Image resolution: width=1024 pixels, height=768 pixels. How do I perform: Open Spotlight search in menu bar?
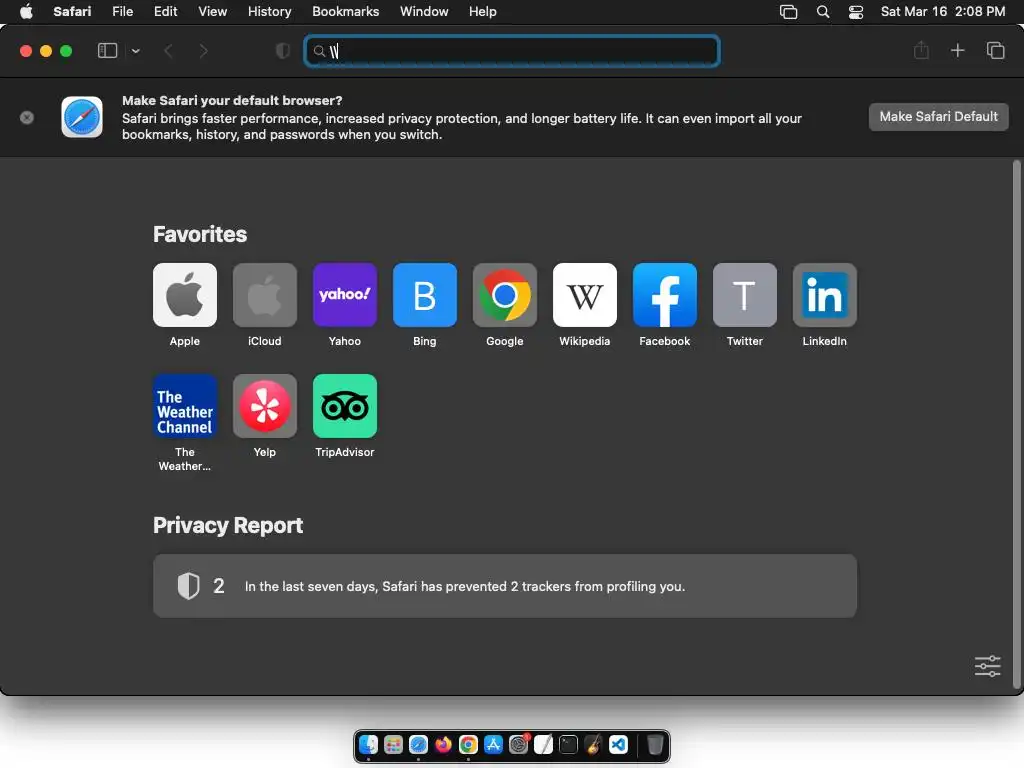[x=823, y=12]
